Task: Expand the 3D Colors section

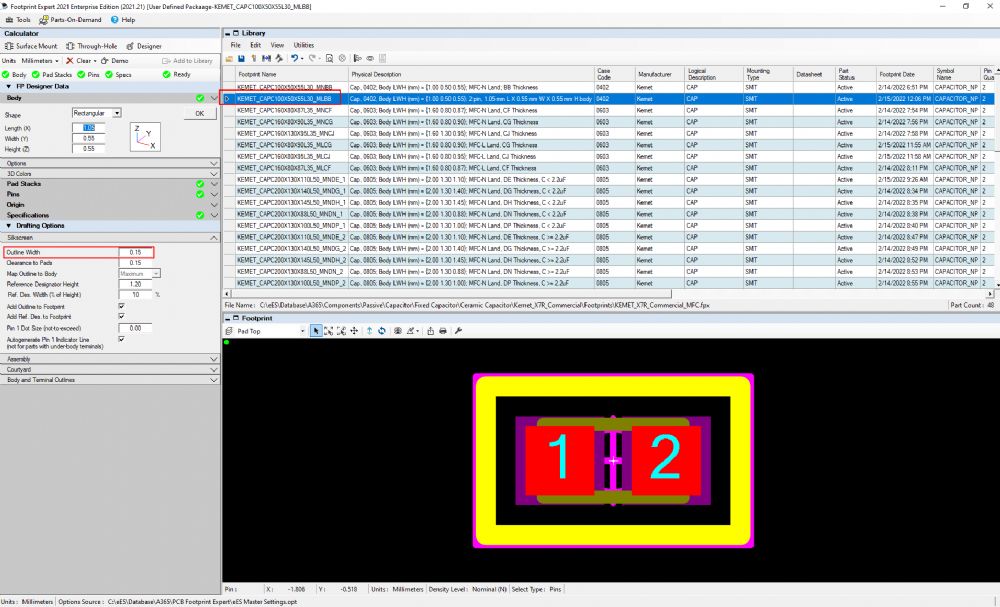Action: click(x=214, y=173)
